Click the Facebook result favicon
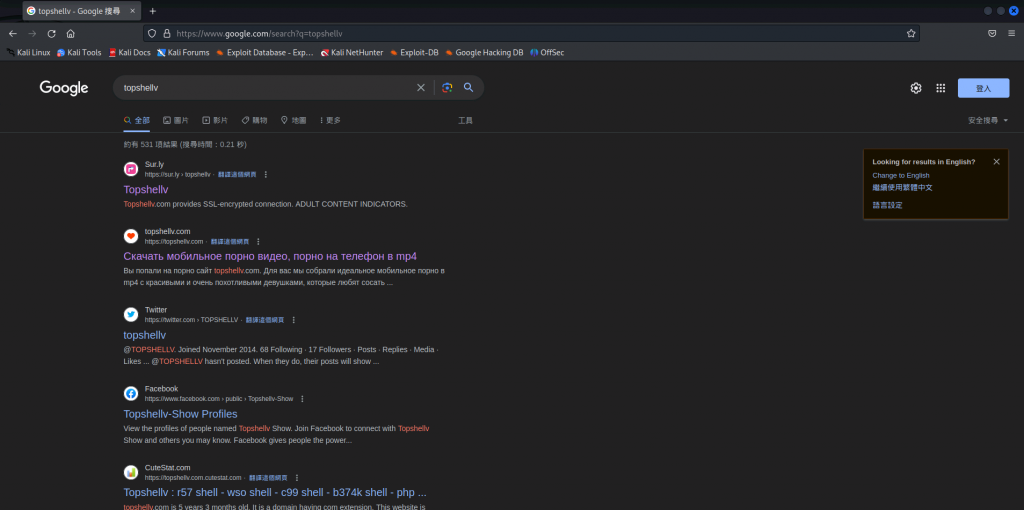This screenshot has width=1024, height=510. tap(131, 393)
